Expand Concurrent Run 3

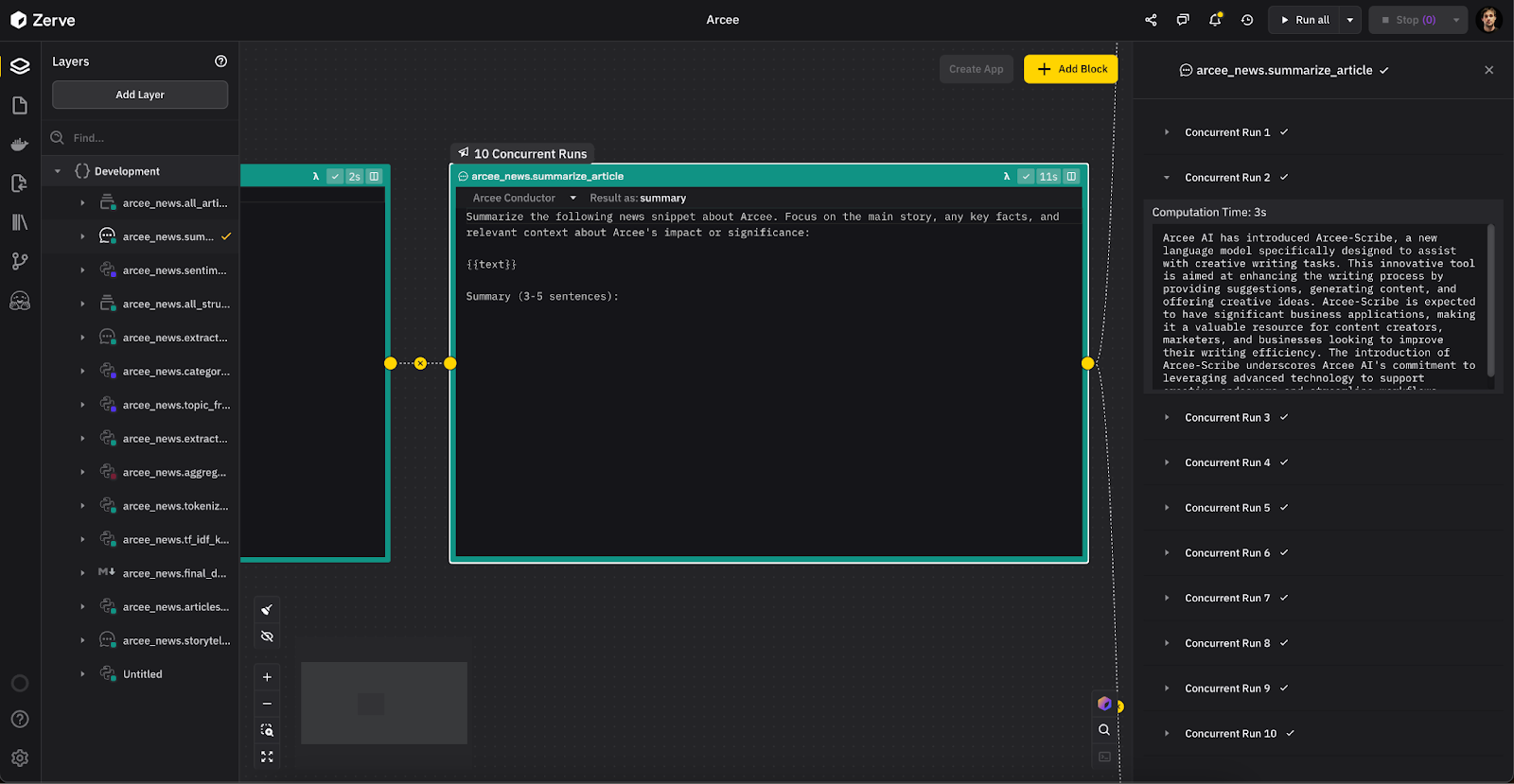coord(1167,417)
